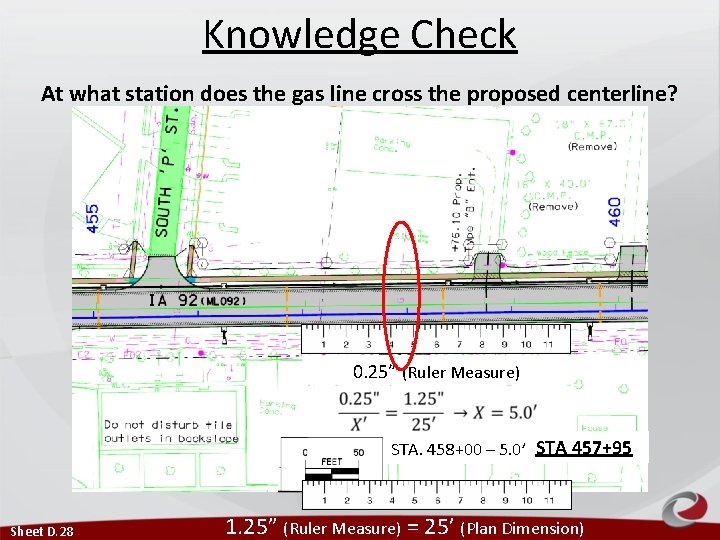Click the 'IA 92 (ML092)' road label
The image size is (720, 540).
pos(197,301)
